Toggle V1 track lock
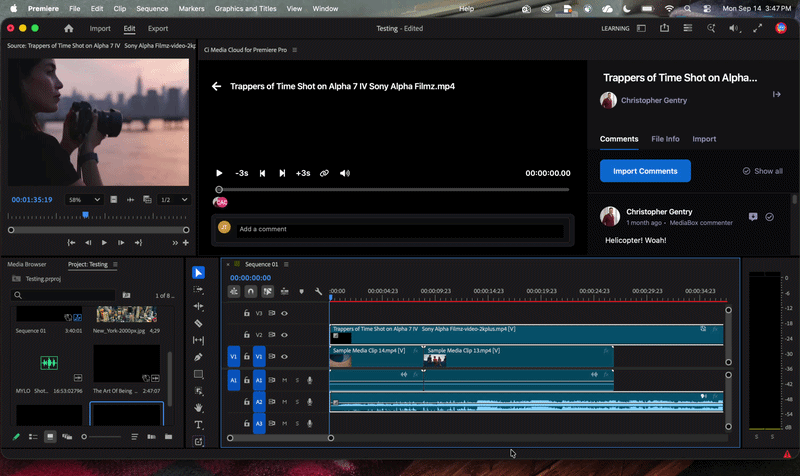 point(246,357)
